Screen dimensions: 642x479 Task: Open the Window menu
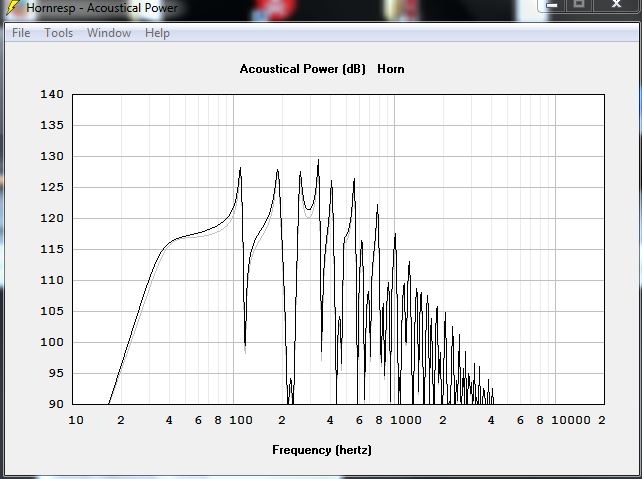click(109, 33)
